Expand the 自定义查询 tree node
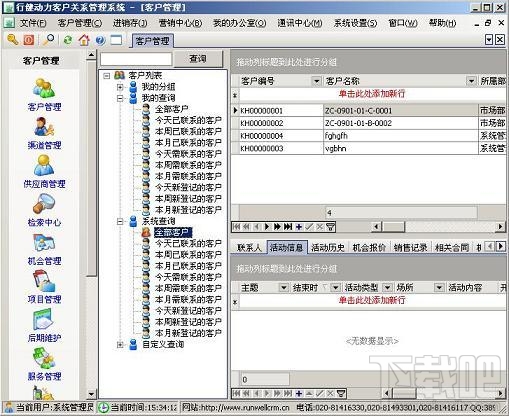This screenshot has width=509, height=416. 120,345
